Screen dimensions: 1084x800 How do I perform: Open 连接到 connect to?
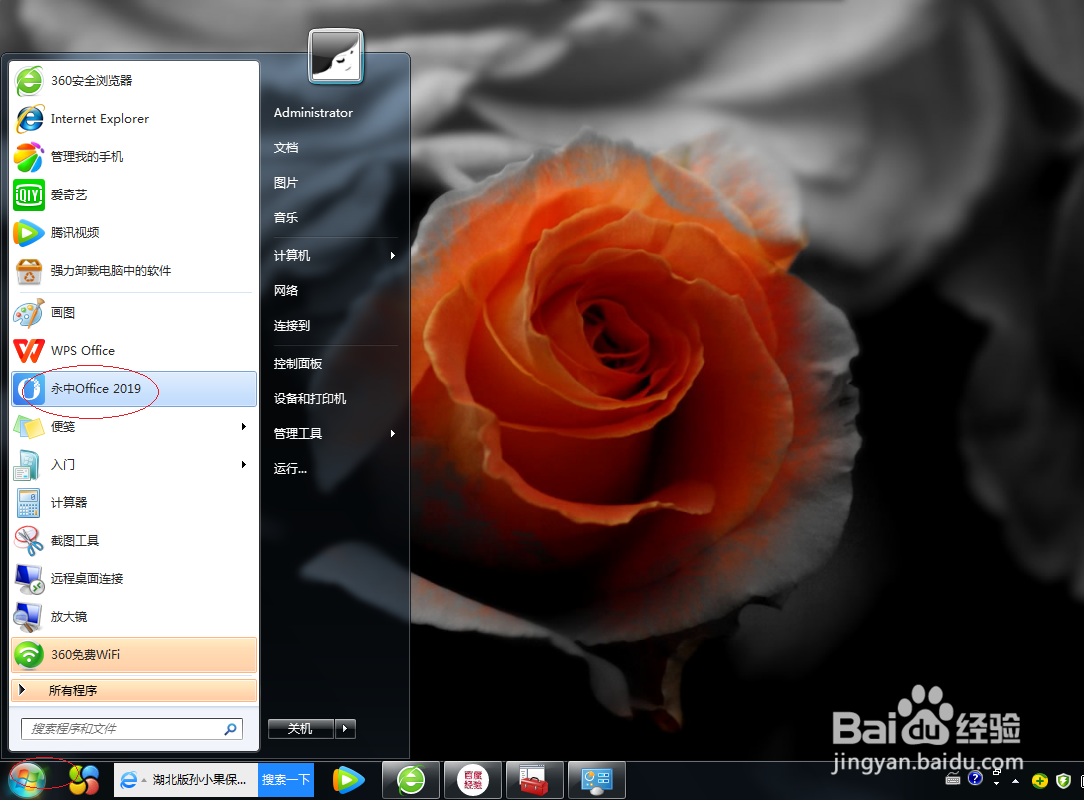coord(292,326)
